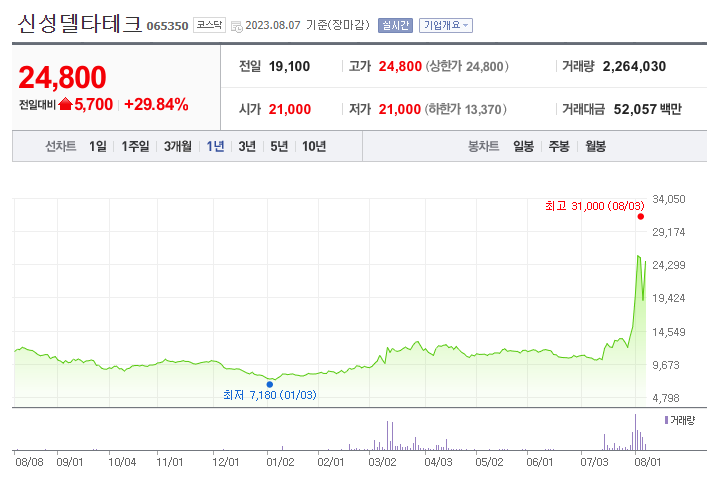The width and height of the screenshot is (707, 482).
Task: Show the 5년 line chart
Action: (279, 146)
